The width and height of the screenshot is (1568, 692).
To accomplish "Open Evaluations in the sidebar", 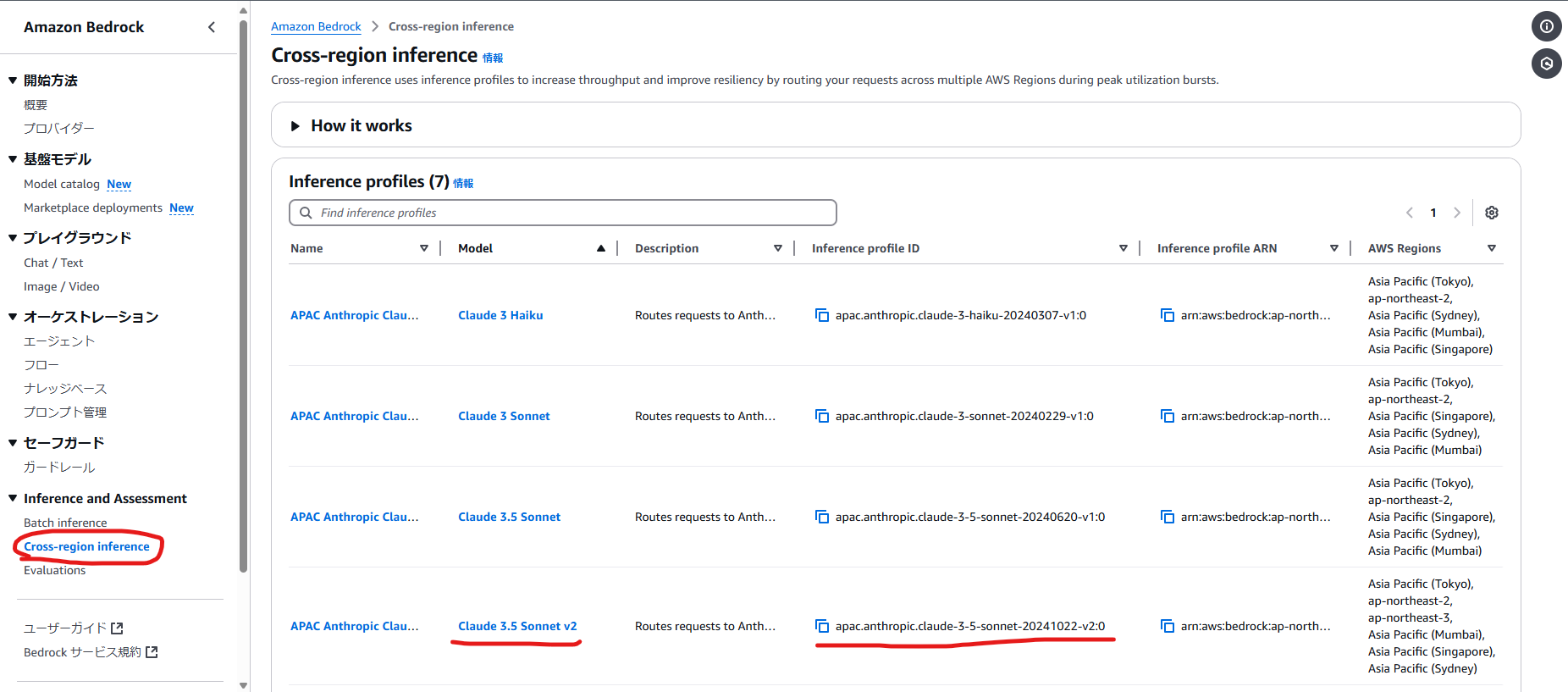I will 55,570.
